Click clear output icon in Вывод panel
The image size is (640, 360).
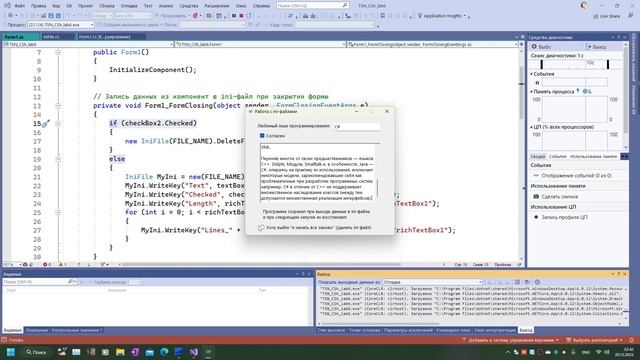click(517, 282)
